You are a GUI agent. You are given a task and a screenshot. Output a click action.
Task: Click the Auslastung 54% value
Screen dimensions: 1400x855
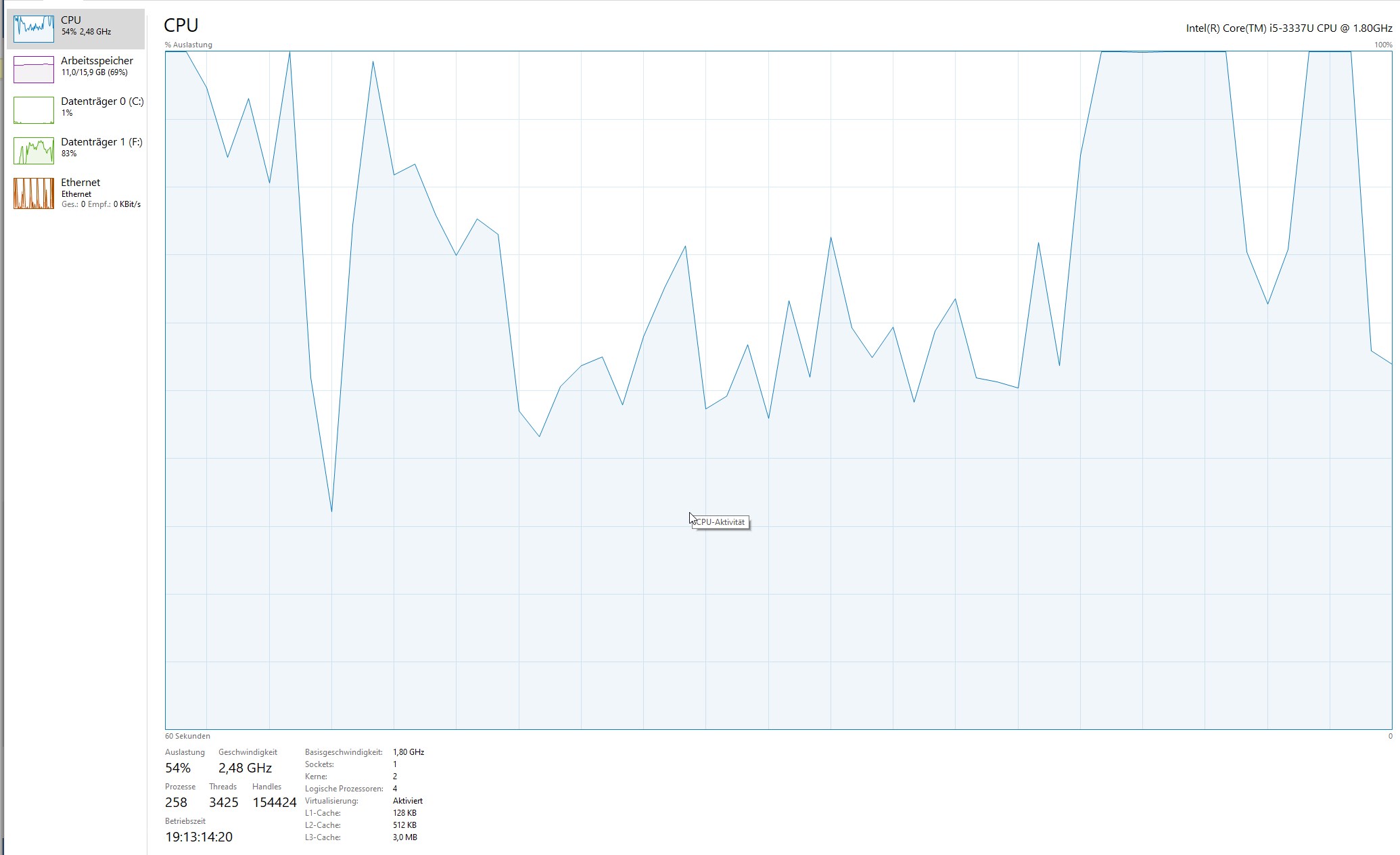pos(178,768)
